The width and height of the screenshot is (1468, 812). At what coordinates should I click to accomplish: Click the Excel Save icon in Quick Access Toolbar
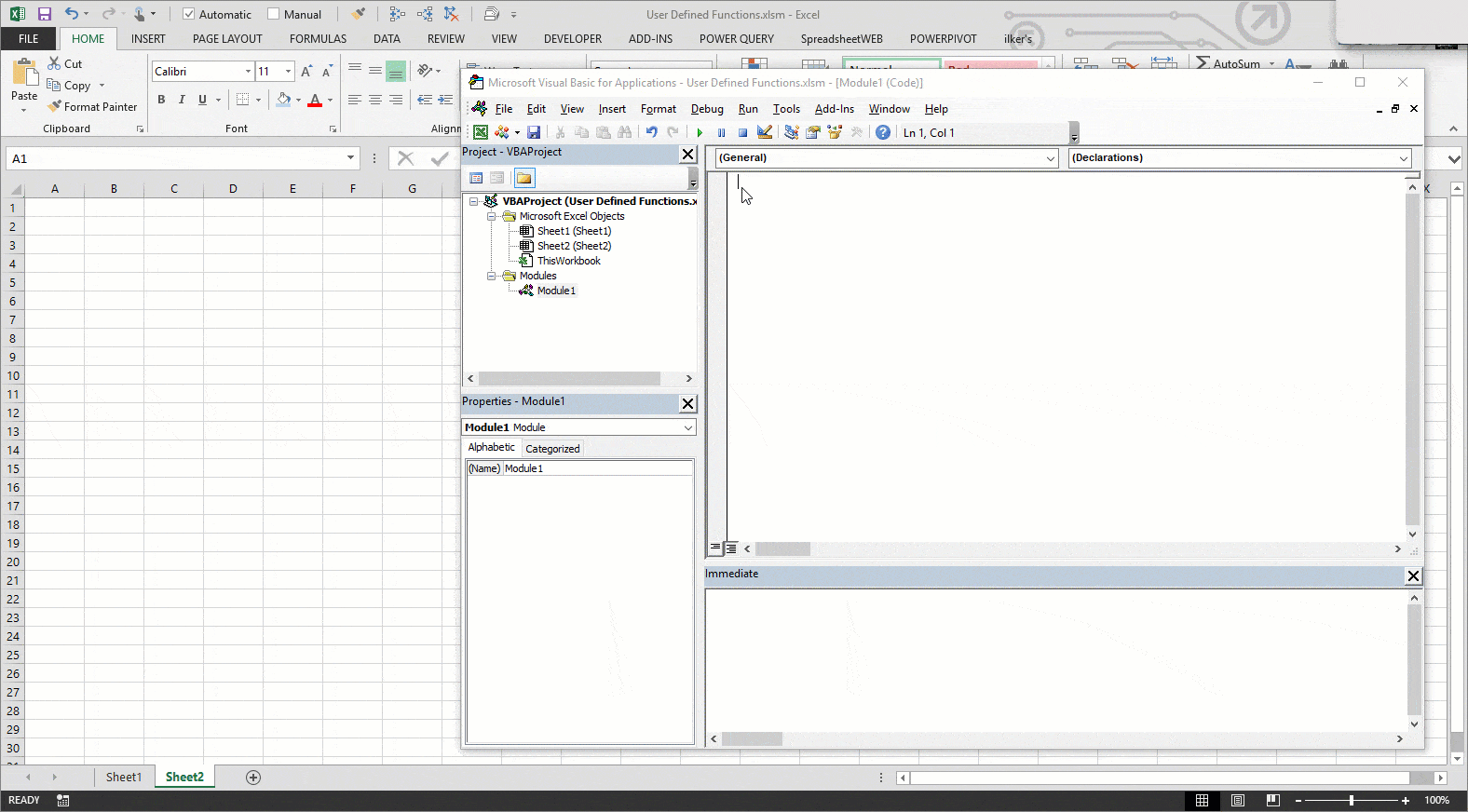coord(44,14)
